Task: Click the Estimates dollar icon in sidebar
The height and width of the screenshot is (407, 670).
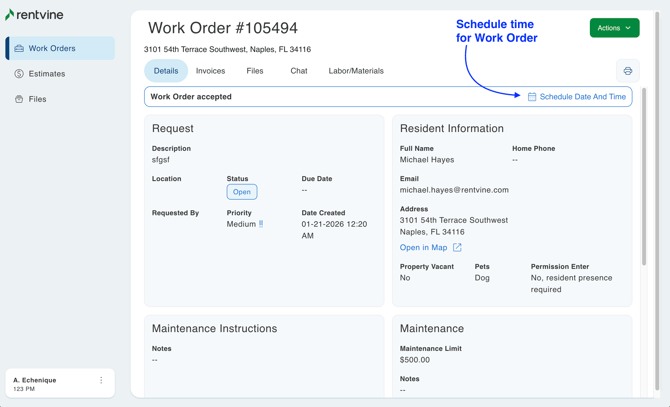Action: 19,74
